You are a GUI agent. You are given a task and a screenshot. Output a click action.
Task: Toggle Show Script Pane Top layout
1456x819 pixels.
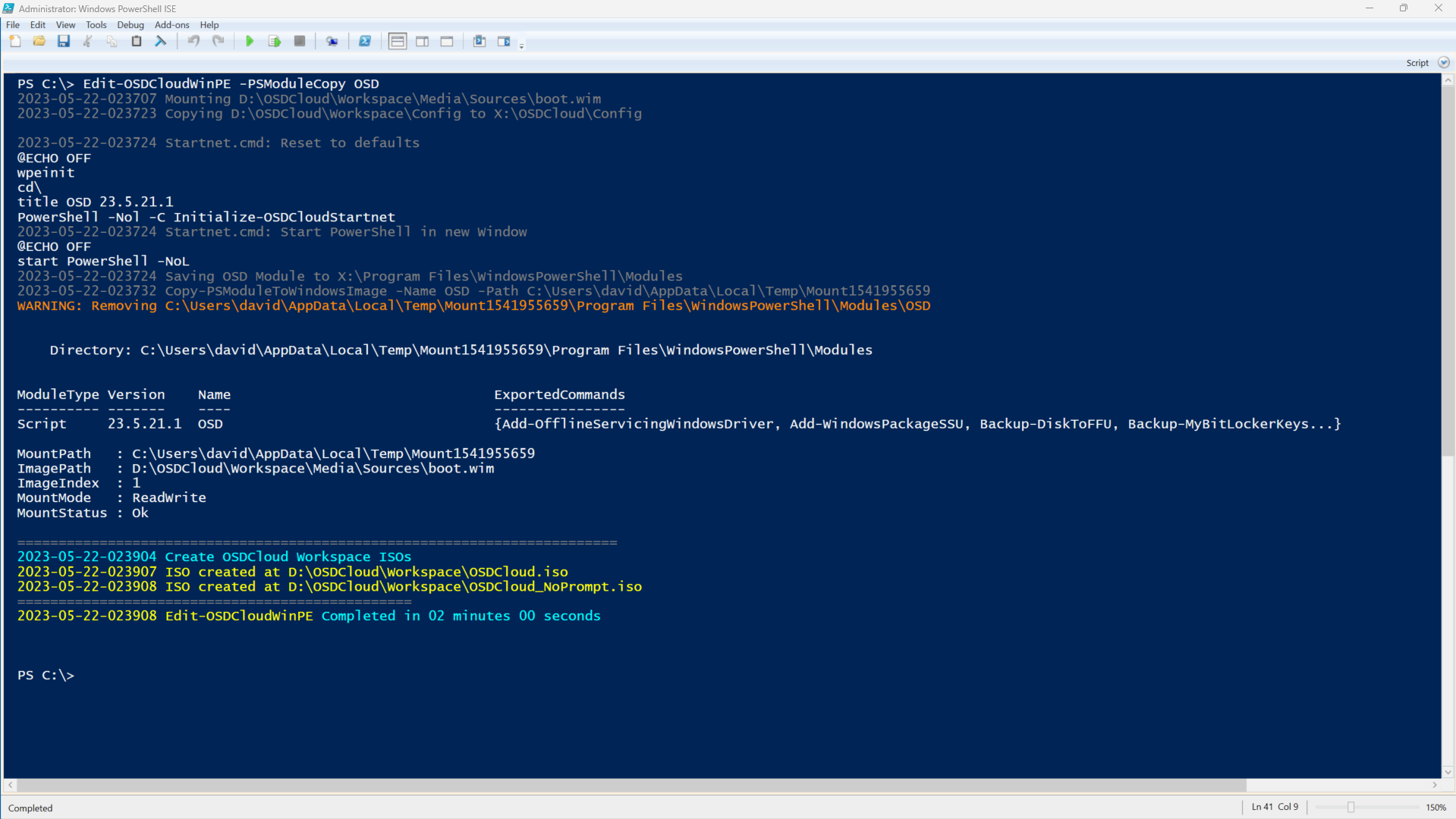pos(398,42)
